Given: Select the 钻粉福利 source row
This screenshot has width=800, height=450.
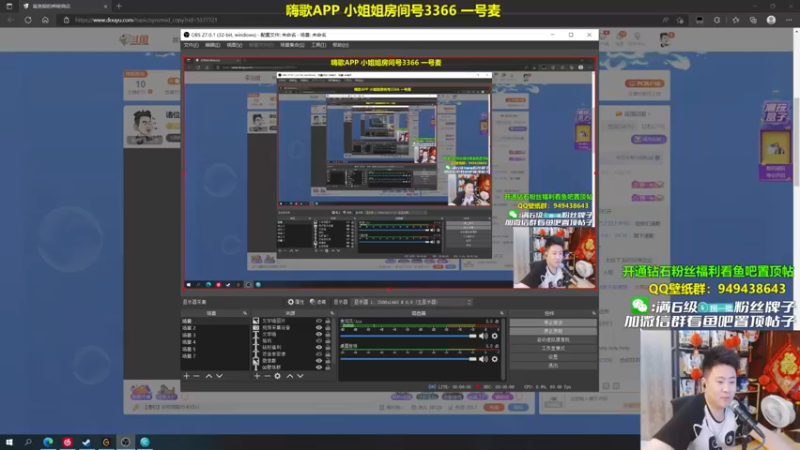Looking at the screenshot, I should [x=292, y=347].
